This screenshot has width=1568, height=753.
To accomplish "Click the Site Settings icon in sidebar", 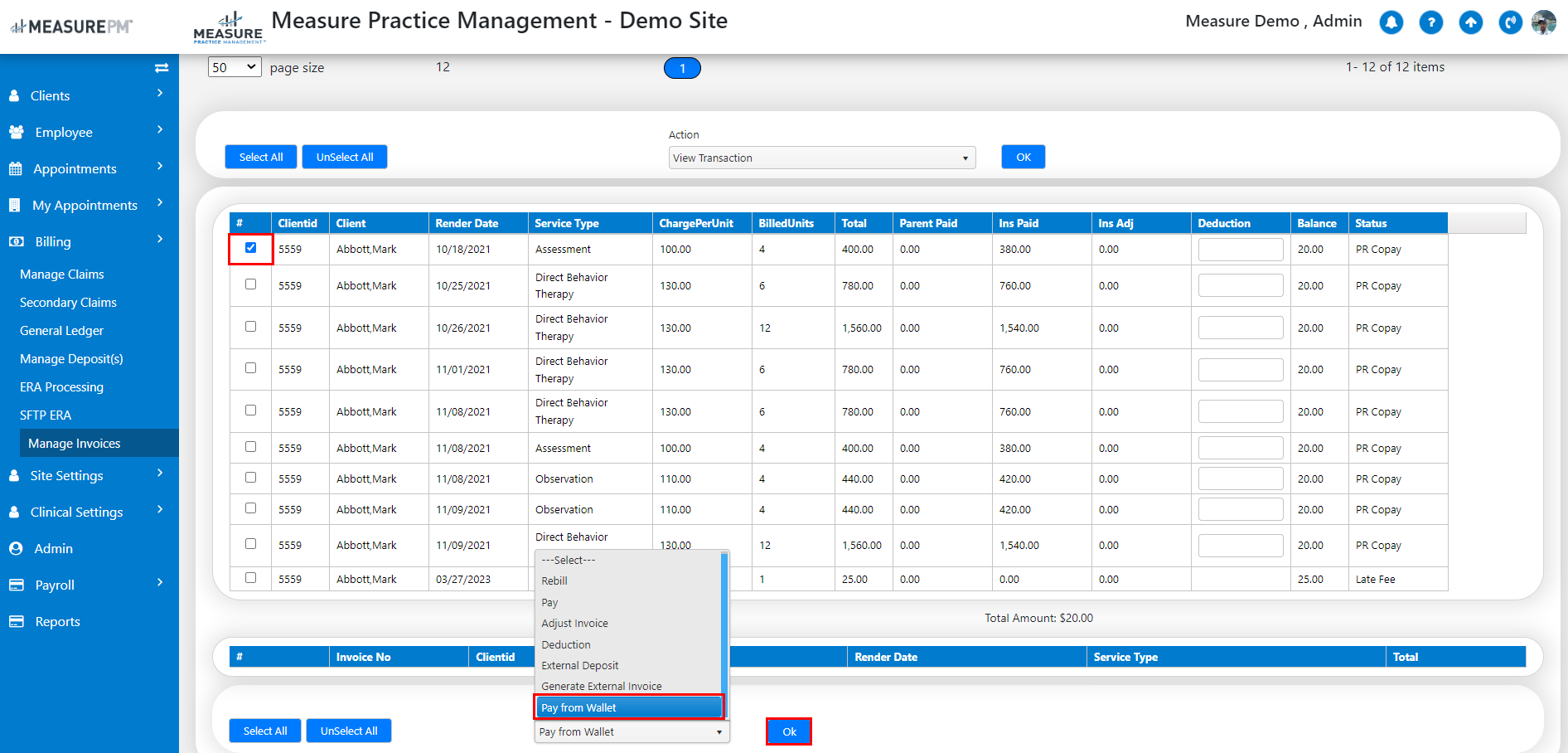I will (14, 476).
